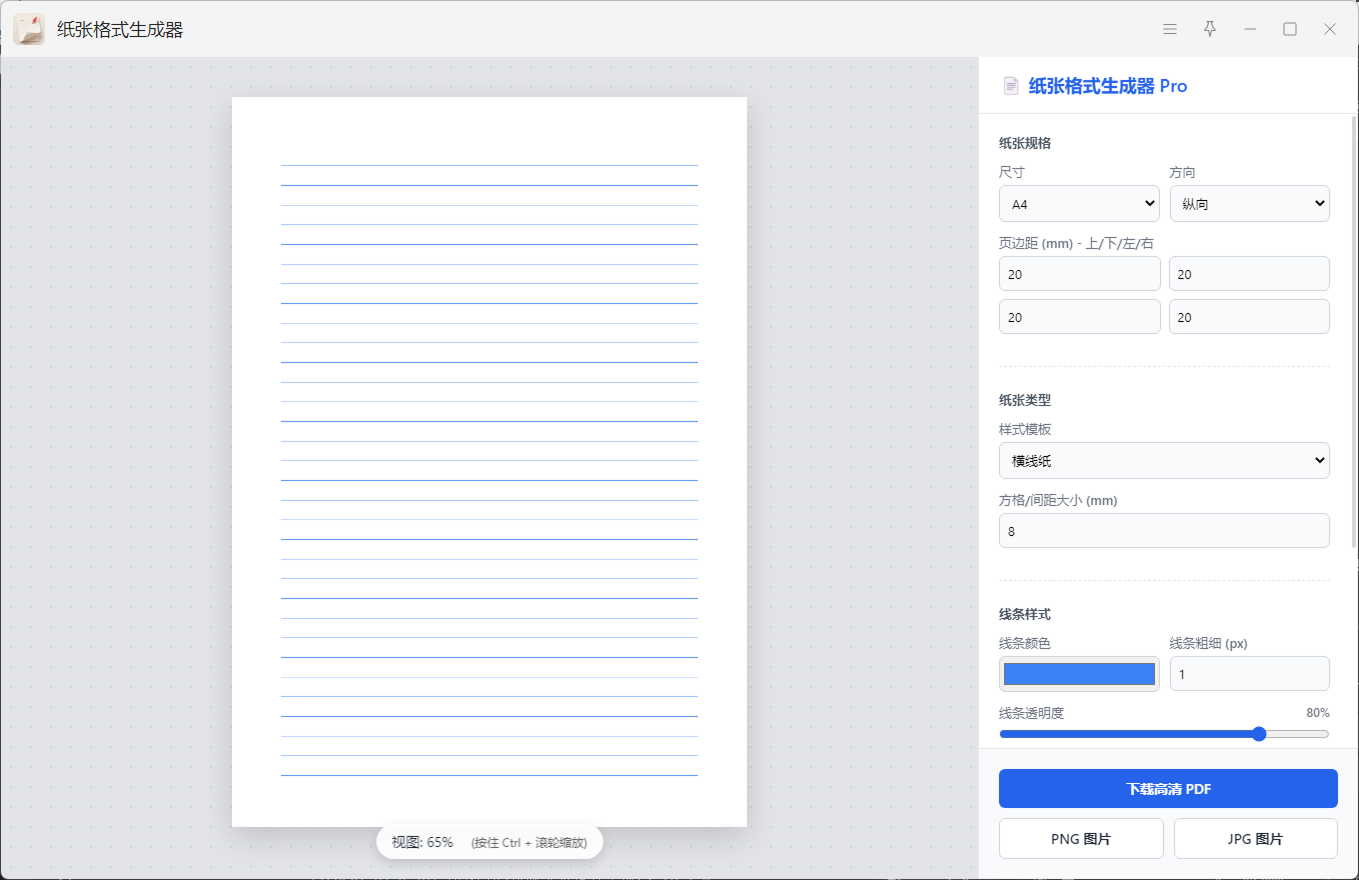Select the 线条粗细 (px) input field

click(1249, 674)
